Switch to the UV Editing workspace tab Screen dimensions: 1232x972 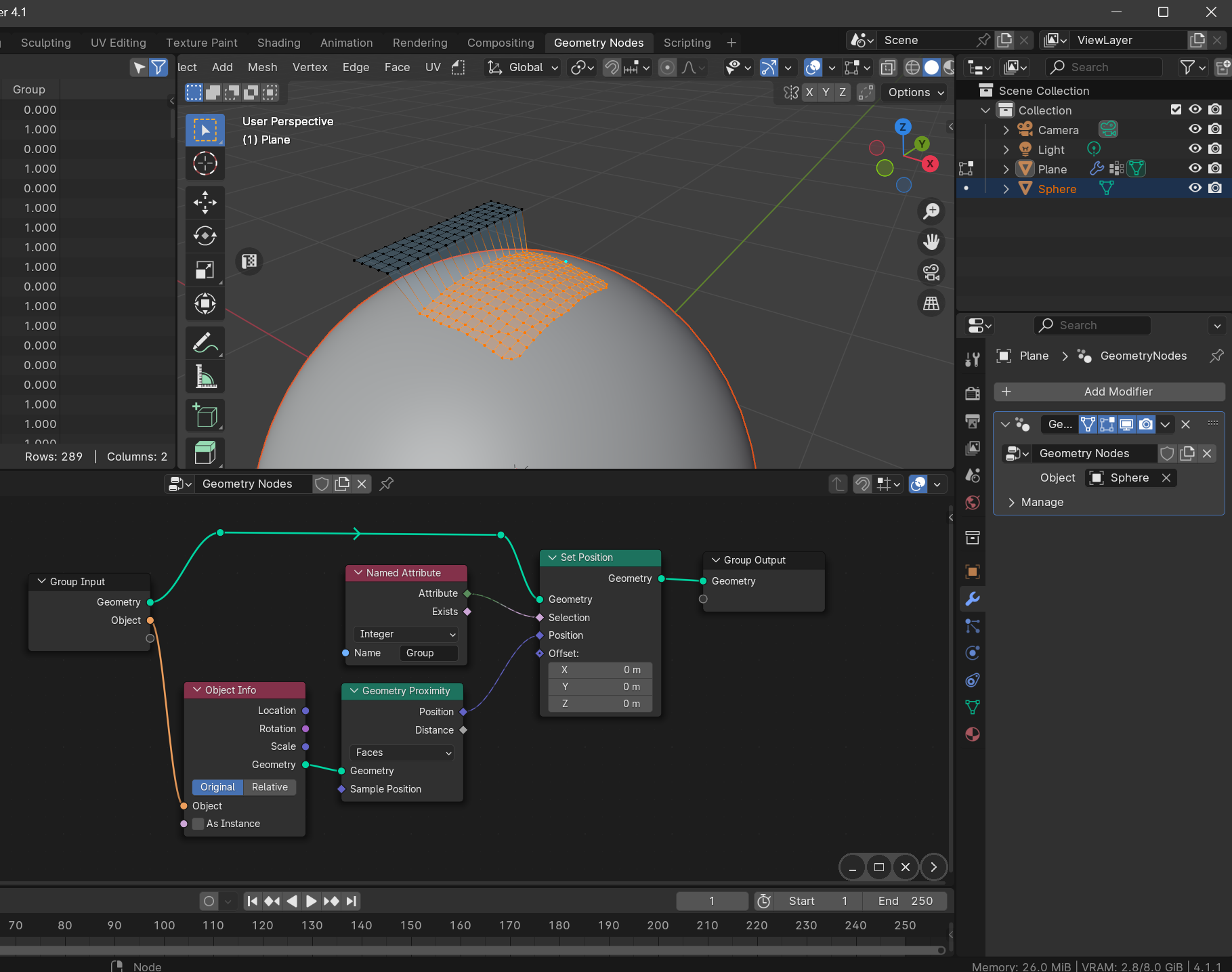[x=119, y=43]
